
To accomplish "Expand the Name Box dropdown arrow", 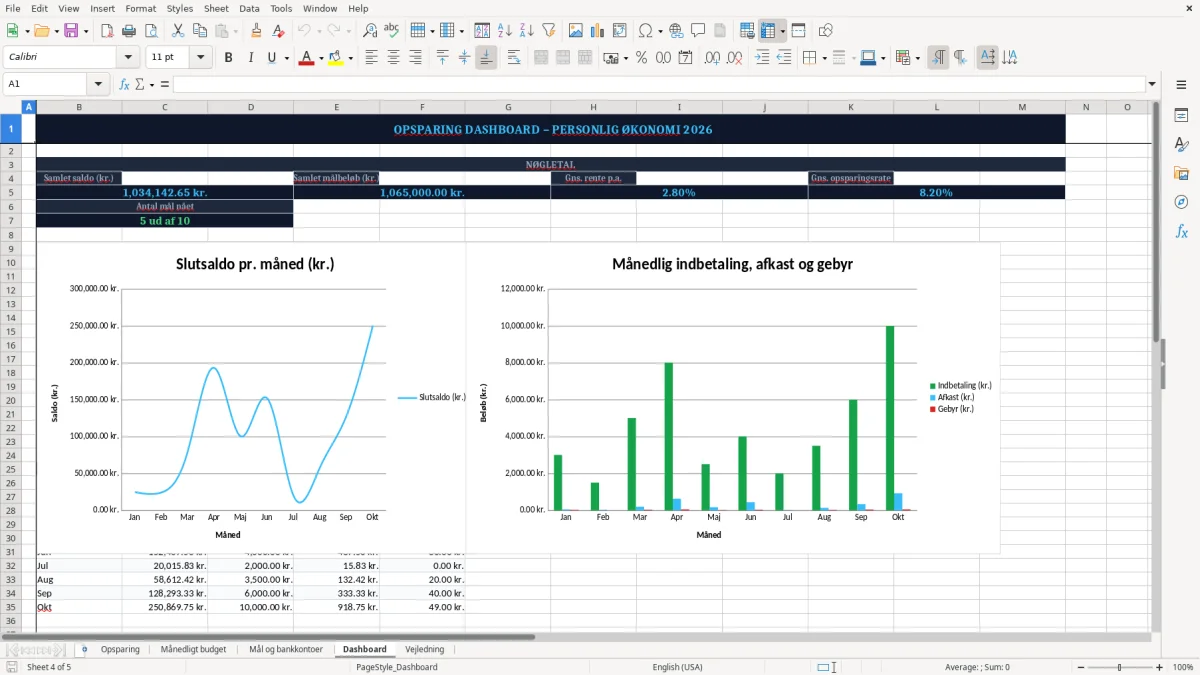I will [98, 84].
